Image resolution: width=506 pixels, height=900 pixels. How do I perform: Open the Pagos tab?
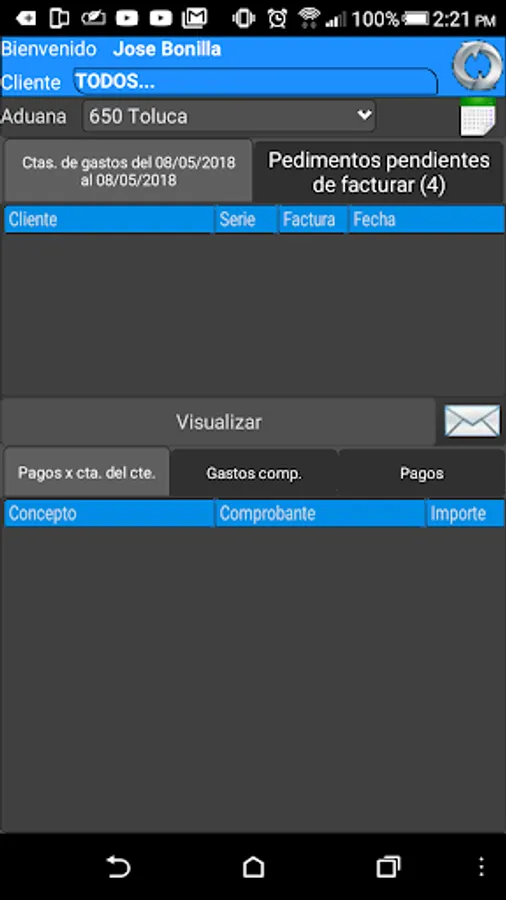click(422, 474)
